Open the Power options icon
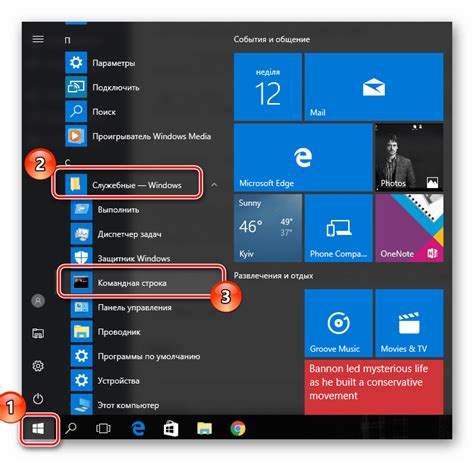 tap(38, 399)
